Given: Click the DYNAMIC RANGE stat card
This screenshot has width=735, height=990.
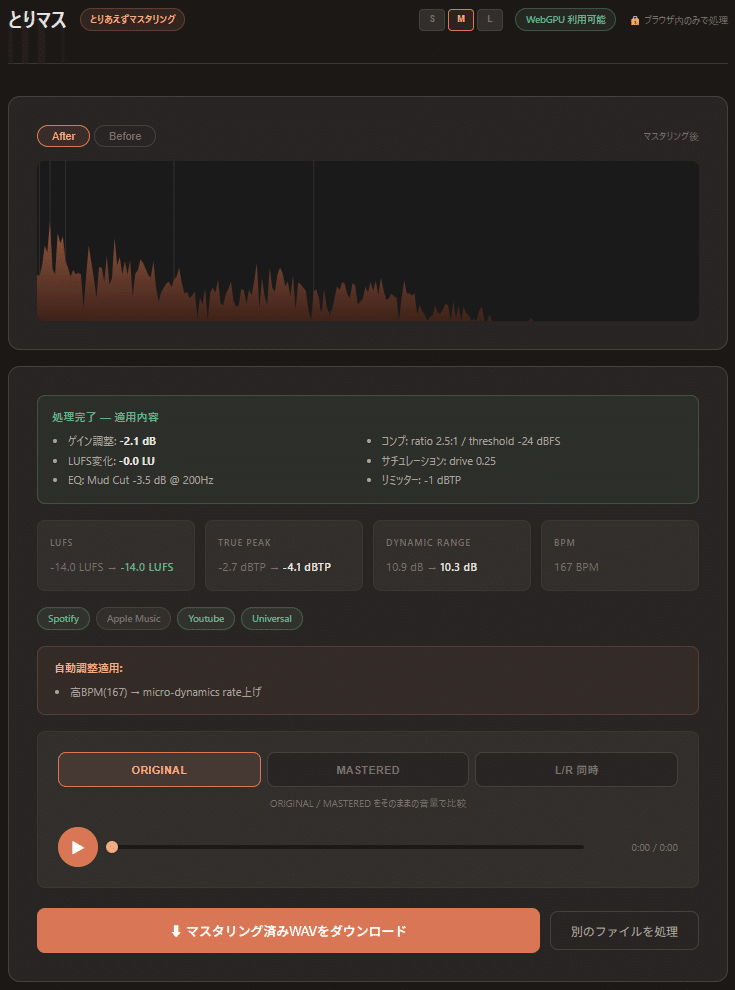Looking at the screenshot, I should pyautogui.click(x=452, y=556).
